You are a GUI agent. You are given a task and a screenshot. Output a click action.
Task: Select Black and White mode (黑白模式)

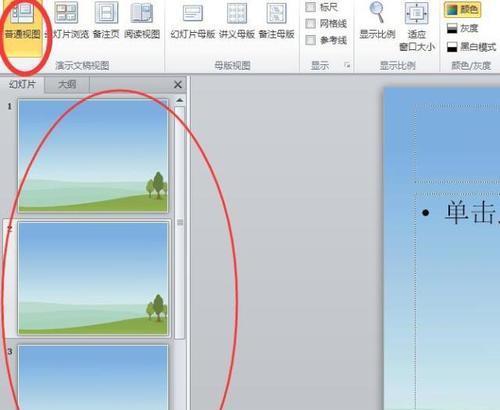pos(471,47)
